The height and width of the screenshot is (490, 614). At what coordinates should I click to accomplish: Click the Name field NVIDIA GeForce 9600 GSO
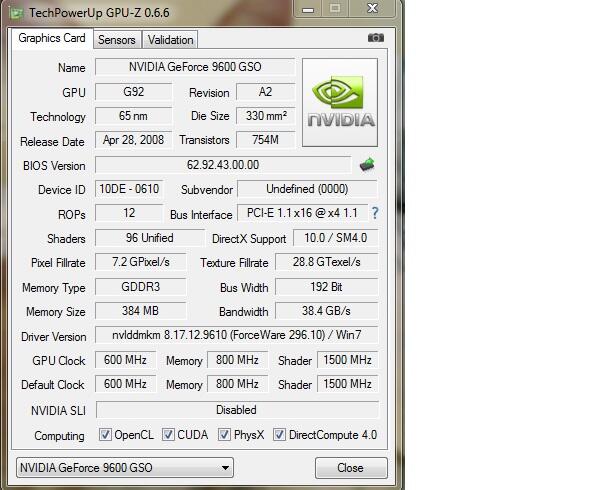click(195, 67)
